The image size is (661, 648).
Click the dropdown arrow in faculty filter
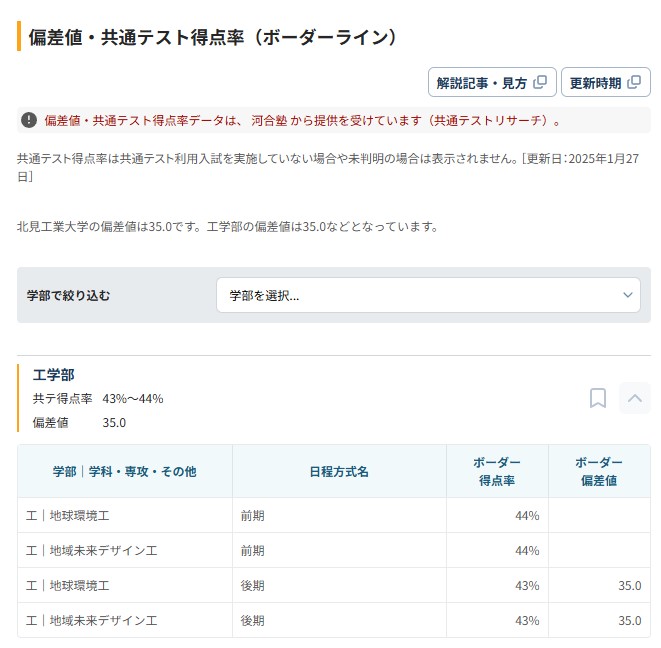tap(628, 295)
